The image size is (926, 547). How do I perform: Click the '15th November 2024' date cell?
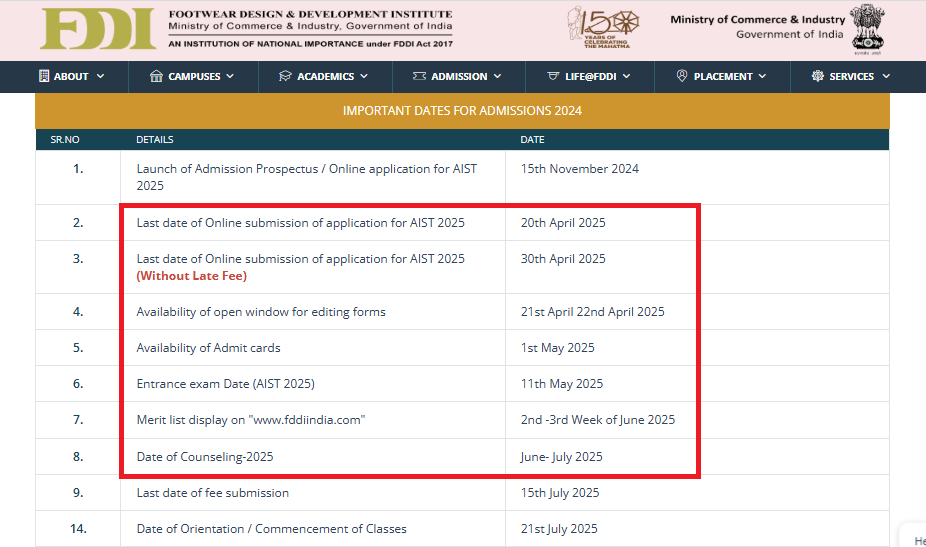point(579,169)
